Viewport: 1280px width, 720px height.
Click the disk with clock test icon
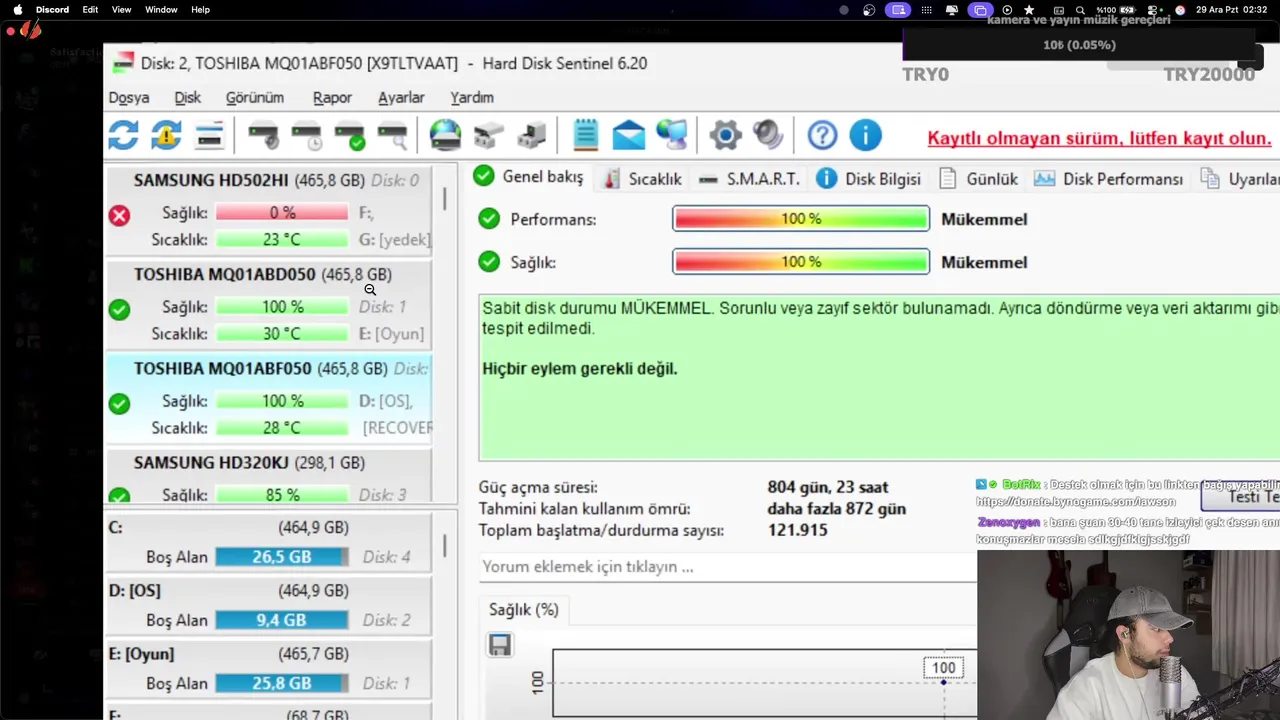[307, 135]
